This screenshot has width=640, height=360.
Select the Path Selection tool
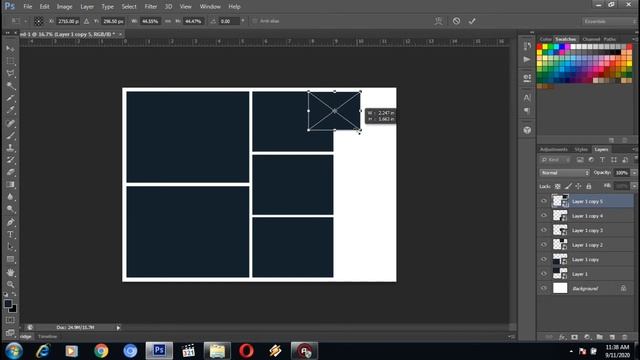(x=10, y=247)
